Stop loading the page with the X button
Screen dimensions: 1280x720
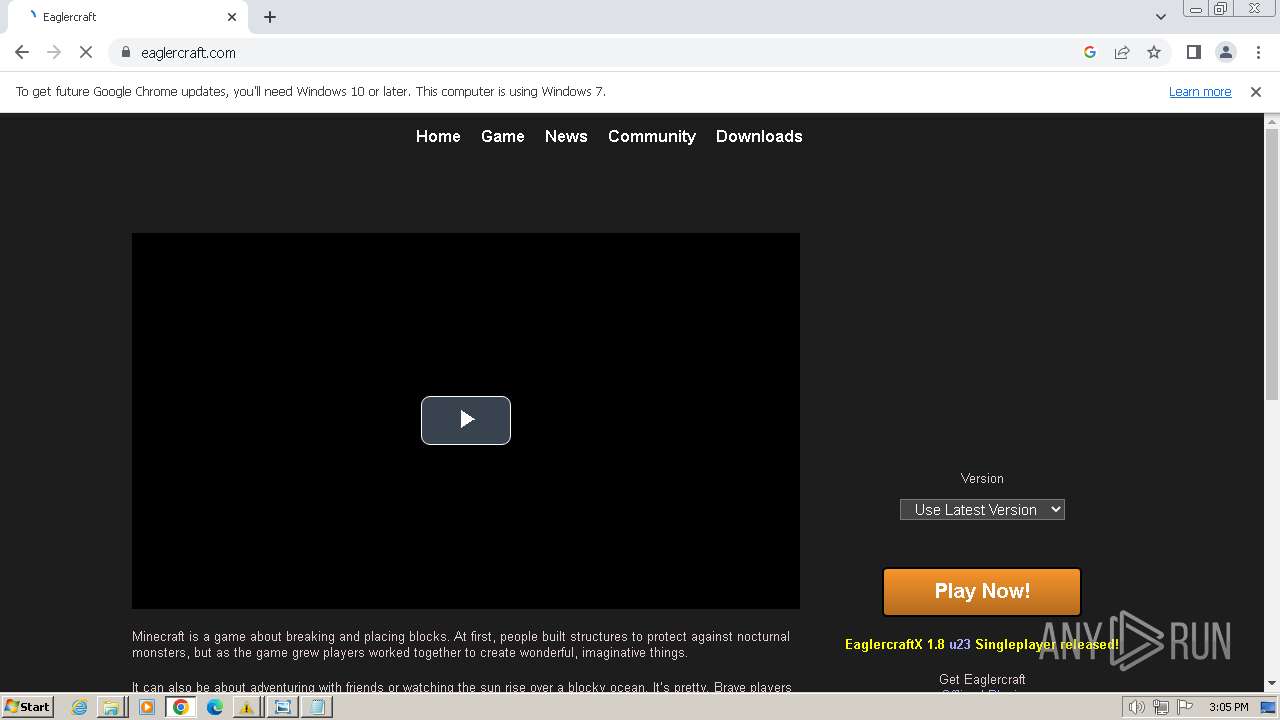click(86, 52)
